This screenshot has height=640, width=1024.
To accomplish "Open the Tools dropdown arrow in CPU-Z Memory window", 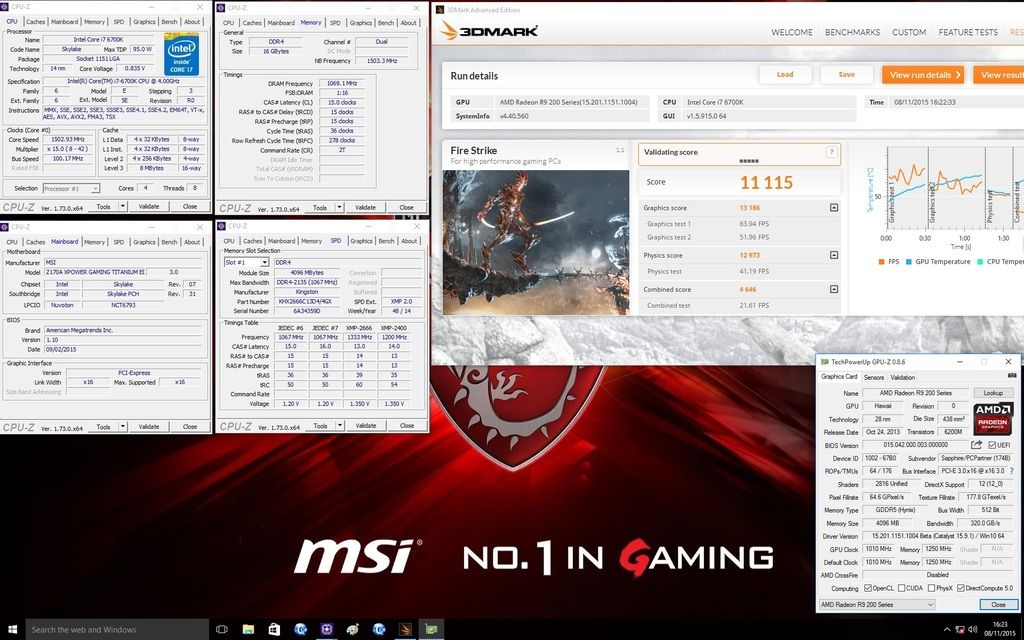I will (x=339, y=208).
